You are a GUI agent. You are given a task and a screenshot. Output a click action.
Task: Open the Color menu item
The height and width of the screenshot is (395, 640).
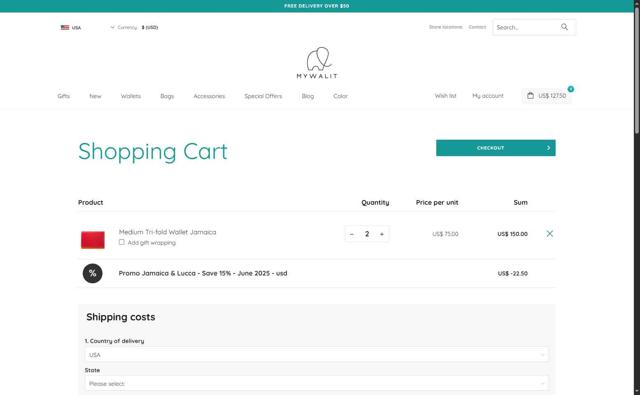[340, 96]
